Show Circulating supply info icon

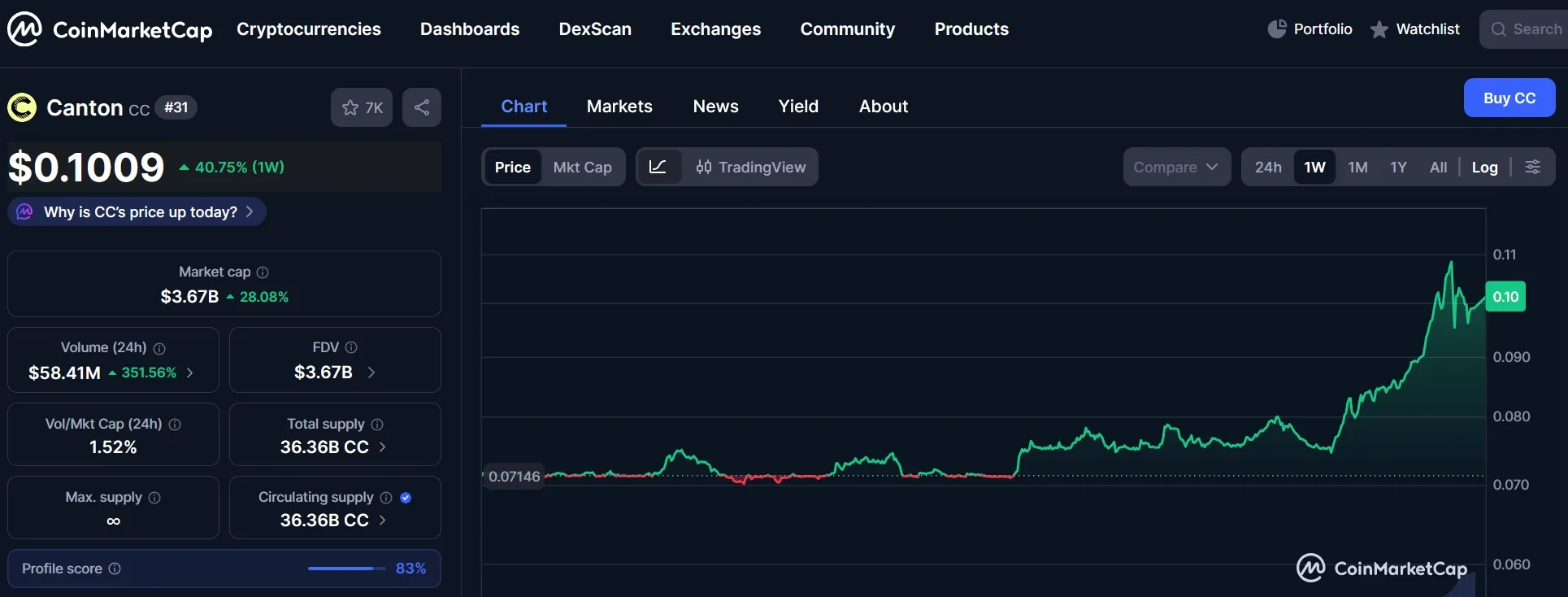(x=386, y=498)
